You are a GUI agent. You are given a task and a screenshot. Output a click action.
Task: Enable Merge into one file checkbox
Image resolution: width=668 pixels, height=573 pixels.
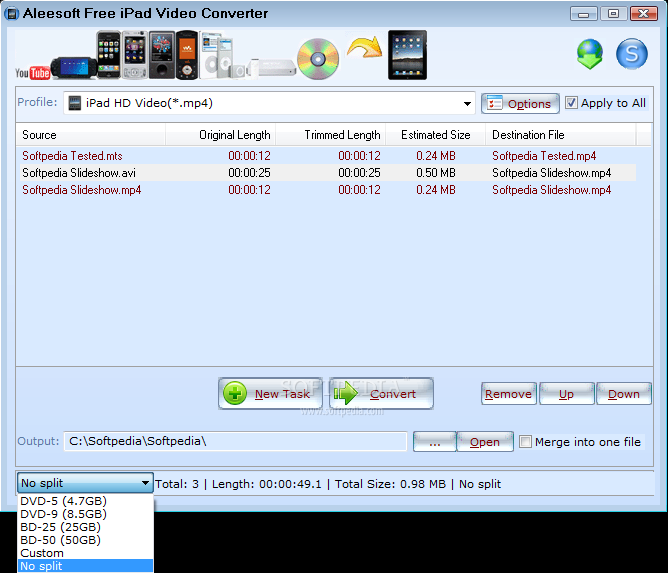click(525, 441)
